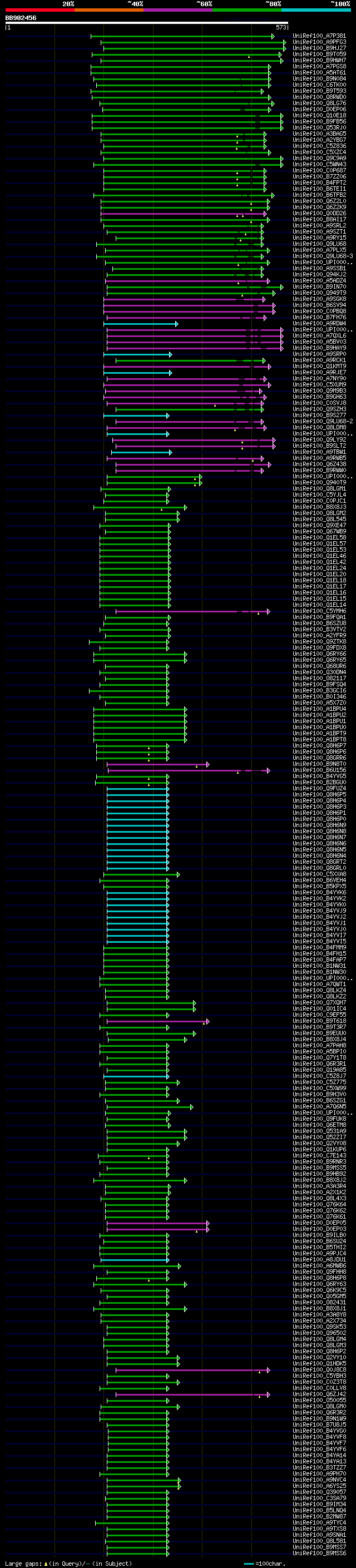This screenshot has width=356, height=1568.
Task: Select hit label UniRef100_Q6Z438
Action: point(319,464)
